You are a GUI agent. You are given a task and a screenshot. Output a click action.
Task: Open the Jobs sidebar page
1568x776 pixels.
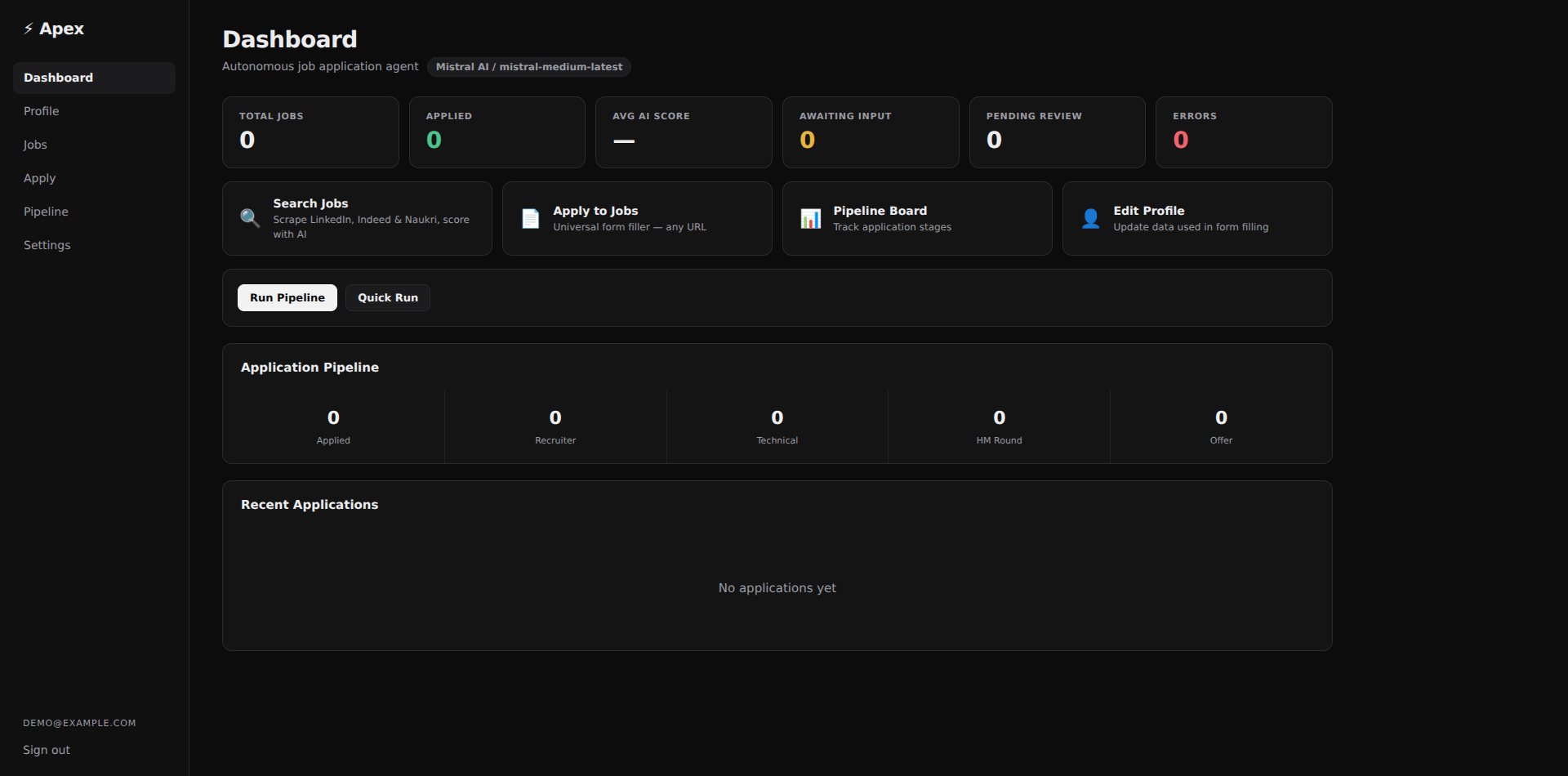pos(94,145)
